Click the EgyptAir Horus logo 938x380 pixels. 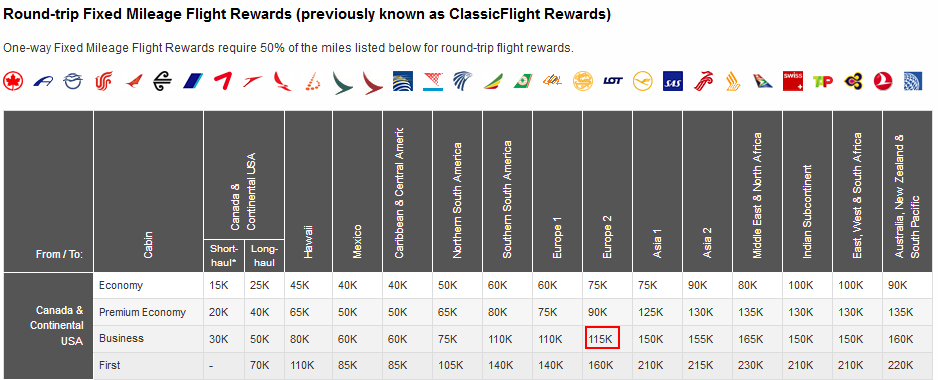pos(463,81)
